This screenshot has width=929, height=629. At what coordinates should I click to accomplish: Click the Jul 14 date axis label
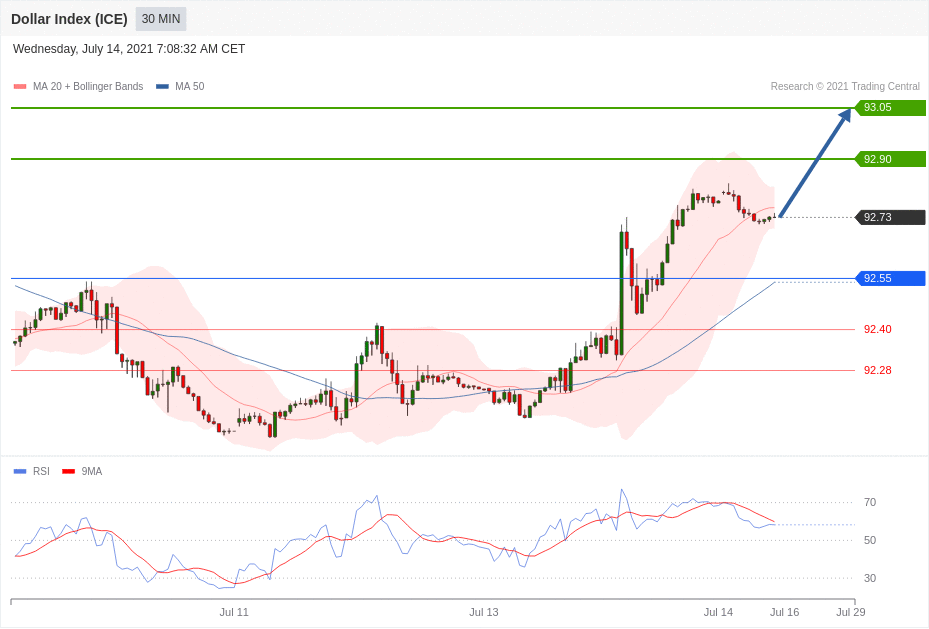coord(718,612)
